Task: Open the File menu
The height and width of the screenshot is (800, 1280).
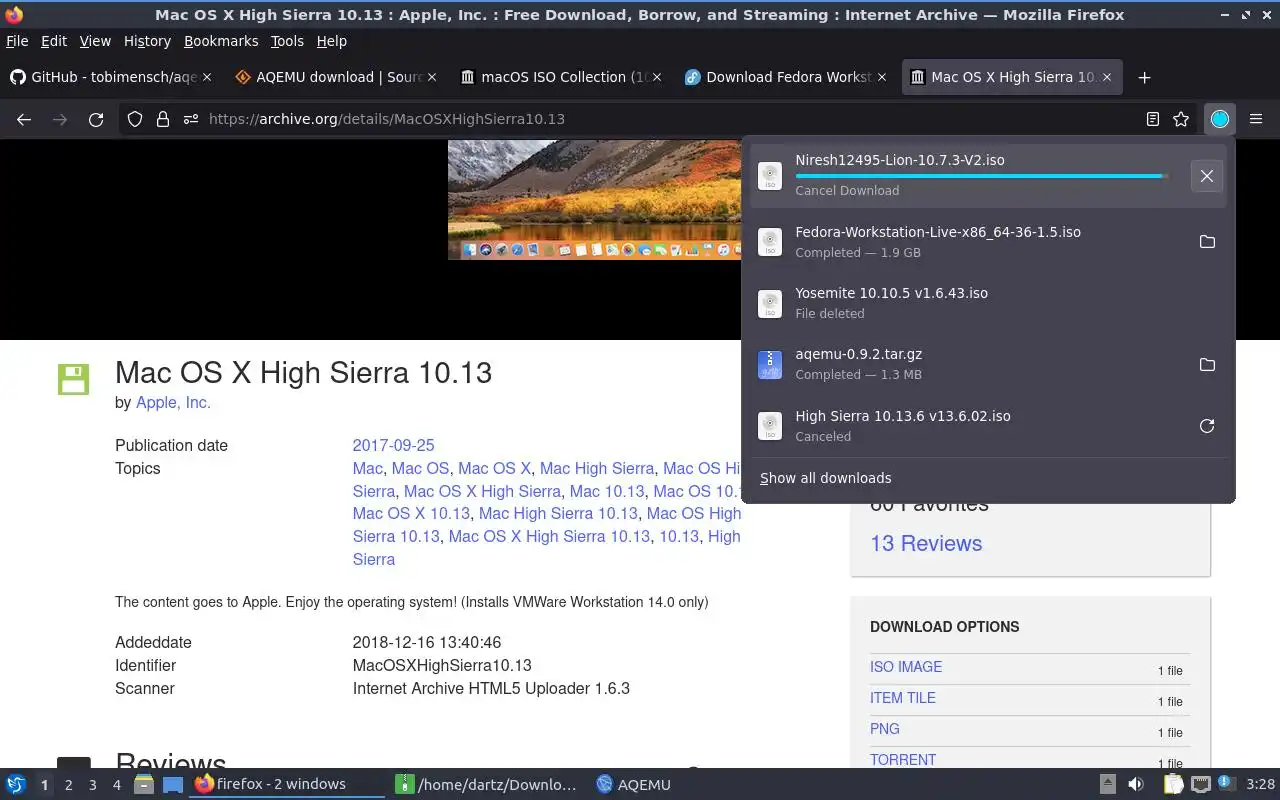Action: [x=17, y=41]
